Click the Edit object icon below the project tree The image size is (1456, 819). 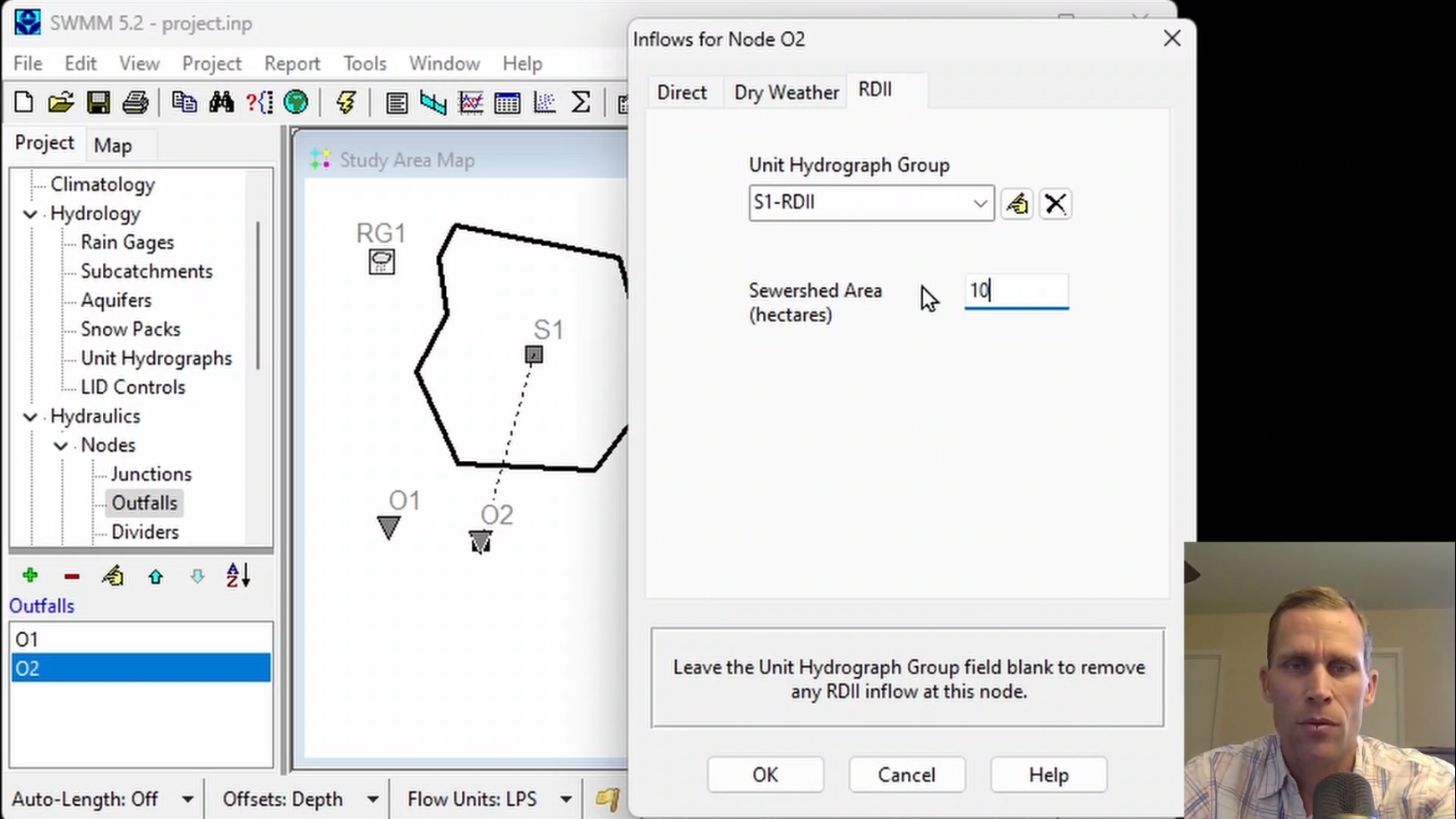pyautogui.click(x=113, y=576)
